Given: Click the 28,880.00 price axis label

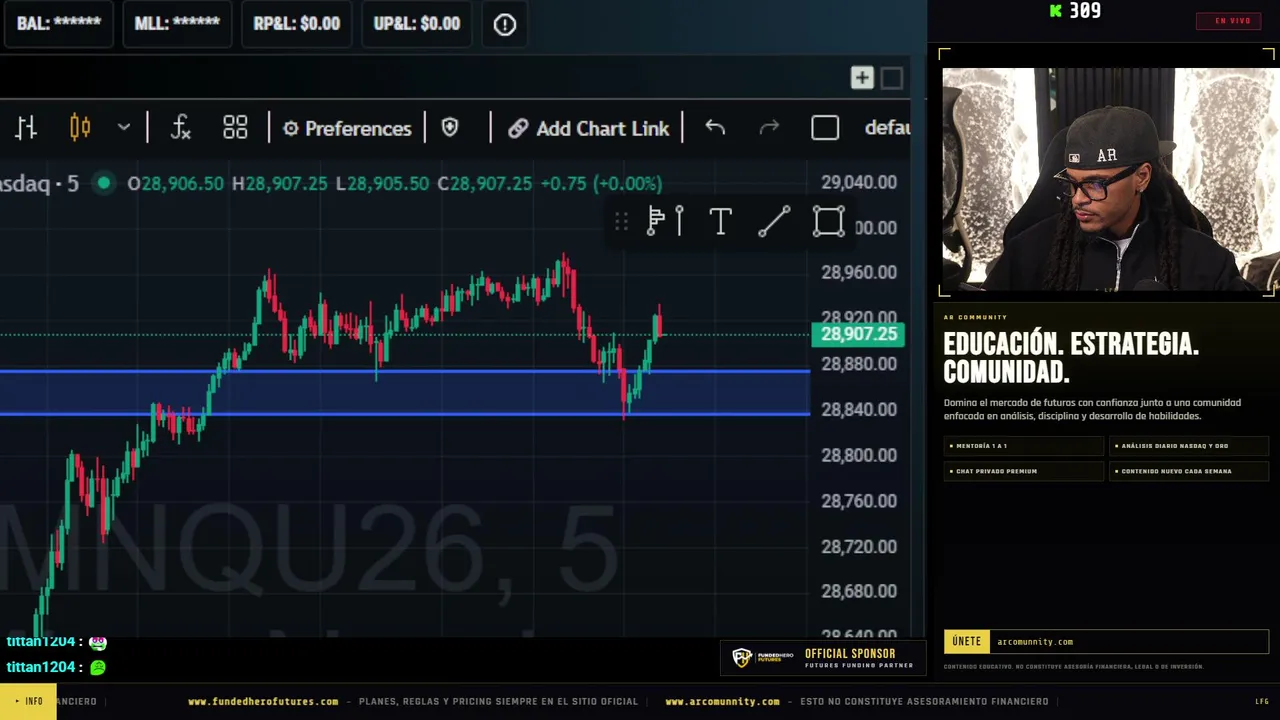Looking at the screenshot, I should pyautogui.click(x=859, y=364).
